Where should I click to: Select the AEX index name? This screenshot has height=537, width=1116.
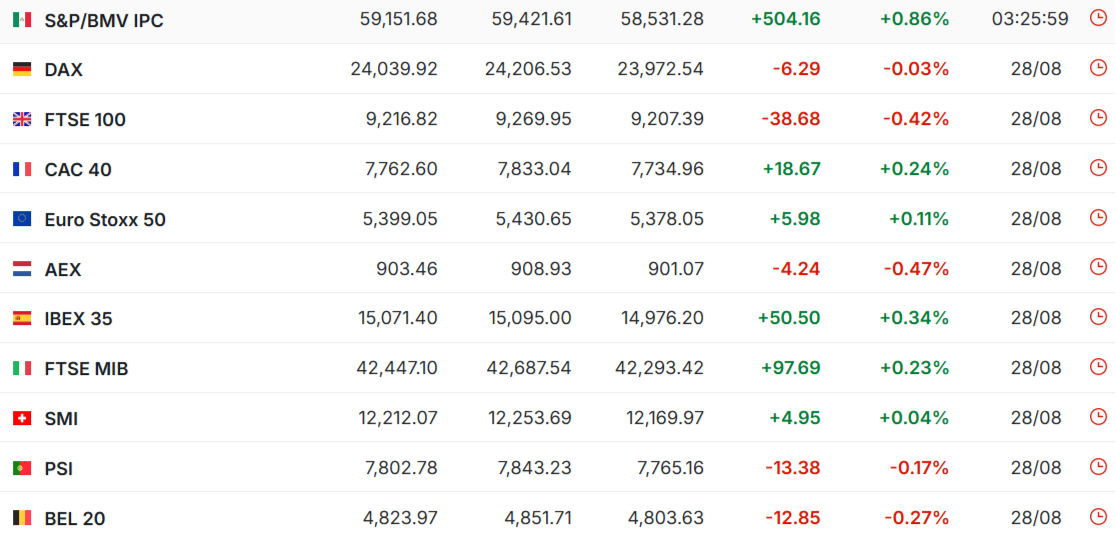(x=63, y=269)
